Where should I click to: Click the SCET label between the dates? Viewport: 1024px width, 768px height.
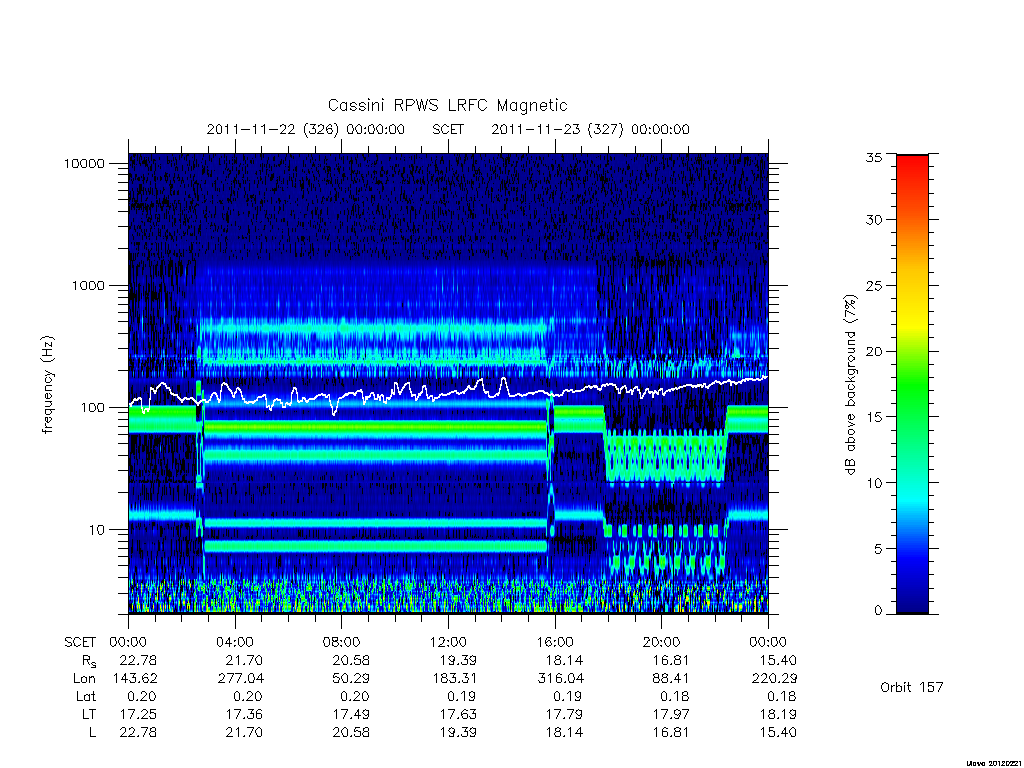click(448, 129)
